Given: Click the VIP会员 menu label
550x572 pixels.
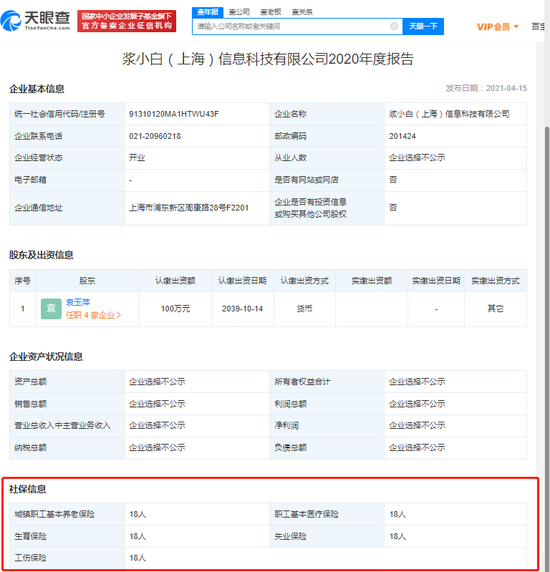Looking at the screenshot, I should pyautogui.click(x=493, y=27).
